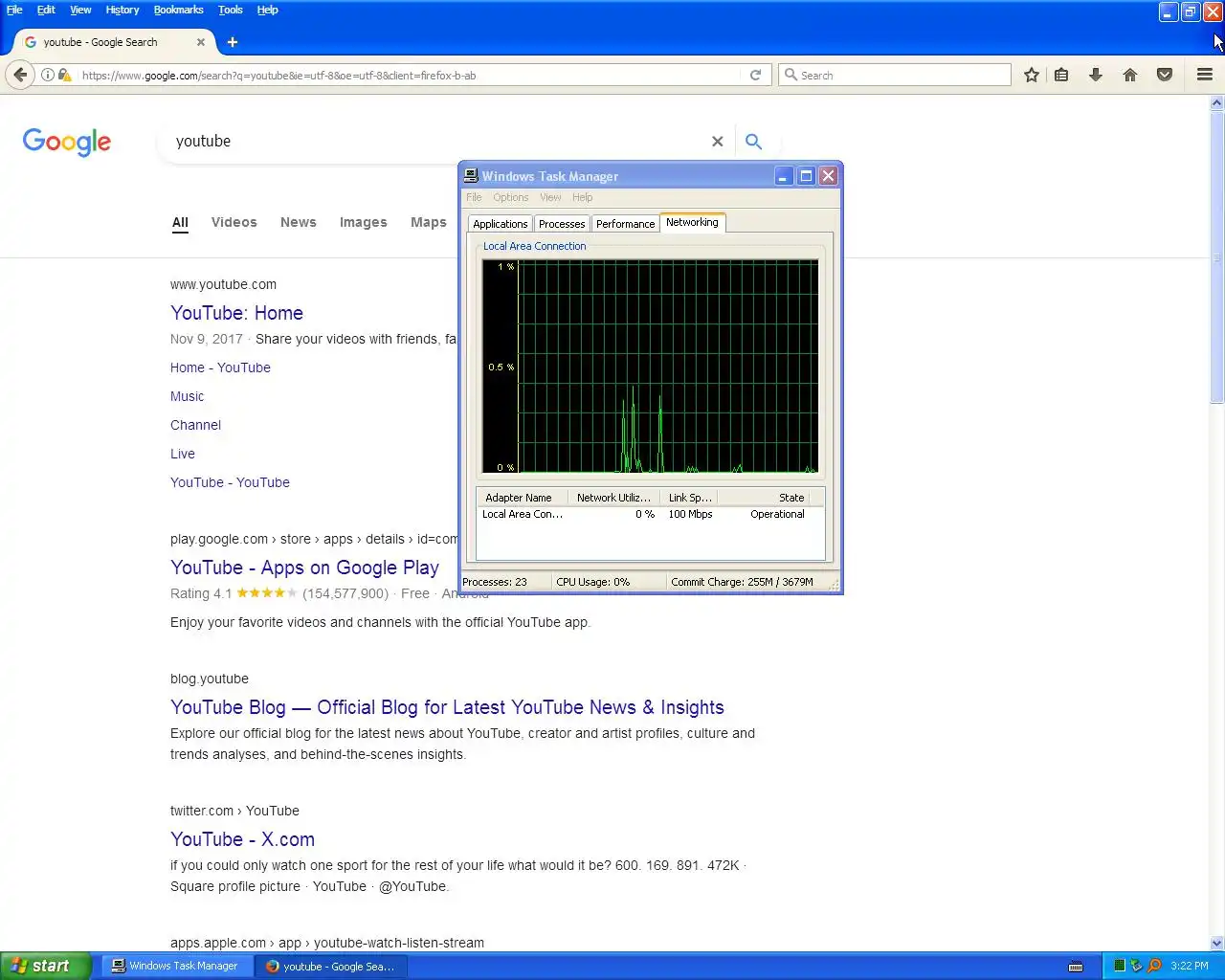Screen dimensions: 1225x980
Task: Open the Live sitelink
Action: (x=182, y=454)
